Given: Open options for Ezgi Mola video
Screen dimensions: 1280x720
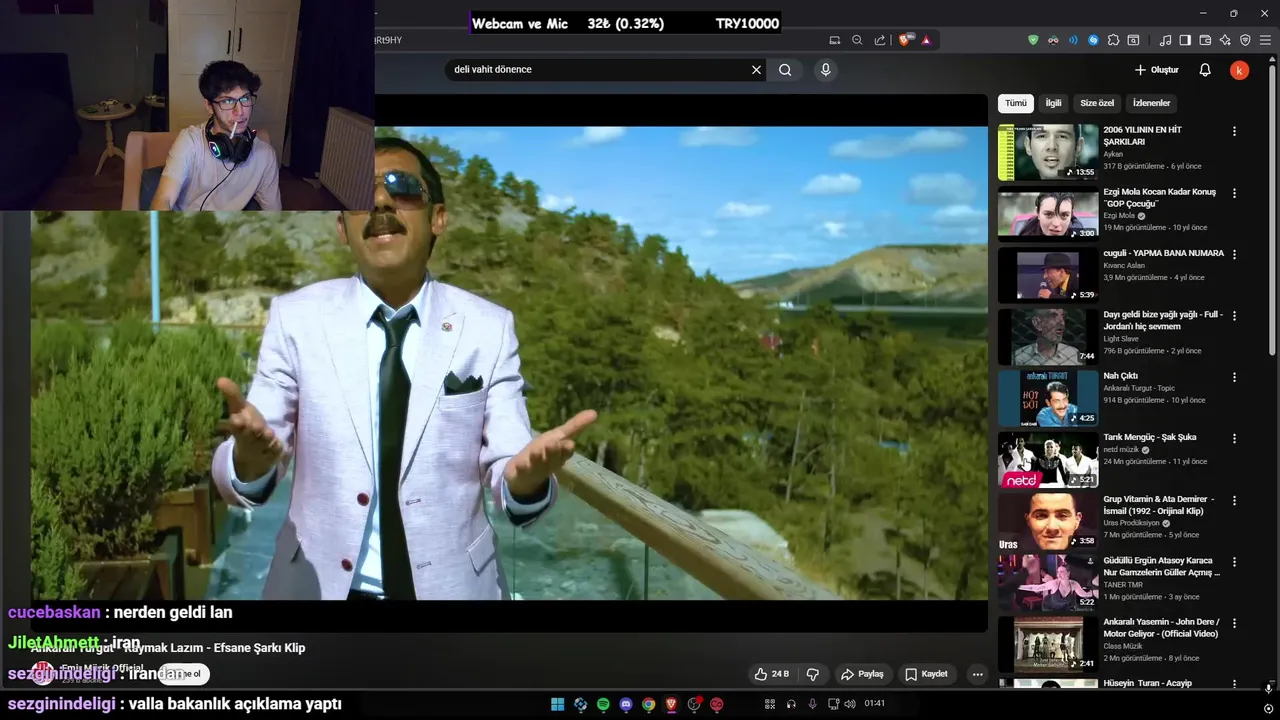Looking at the screenshot, I should 1234,193.
